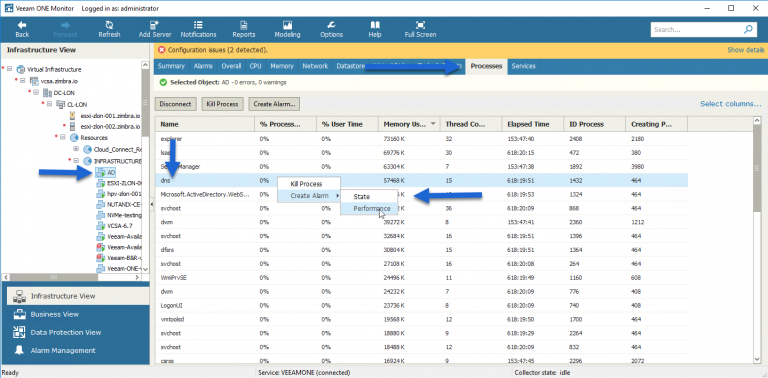The height and width of the screenshot is (378, 768).
Task: Collapse the INFRASTRUCTURE resource pool
Action: (x=76, y=160)
